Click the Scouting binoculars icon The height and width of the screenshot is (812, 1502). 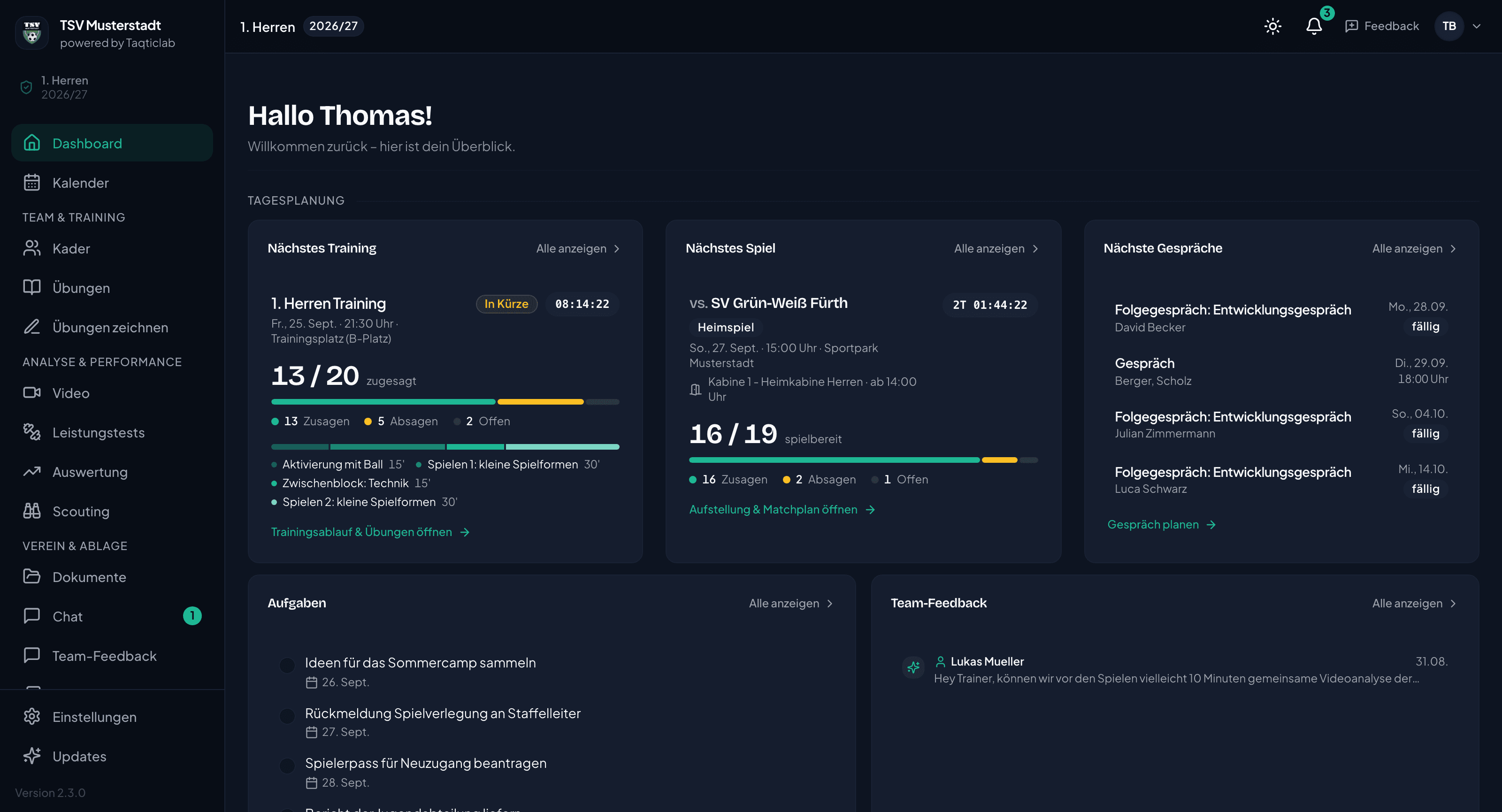click(x=32, y=511)
